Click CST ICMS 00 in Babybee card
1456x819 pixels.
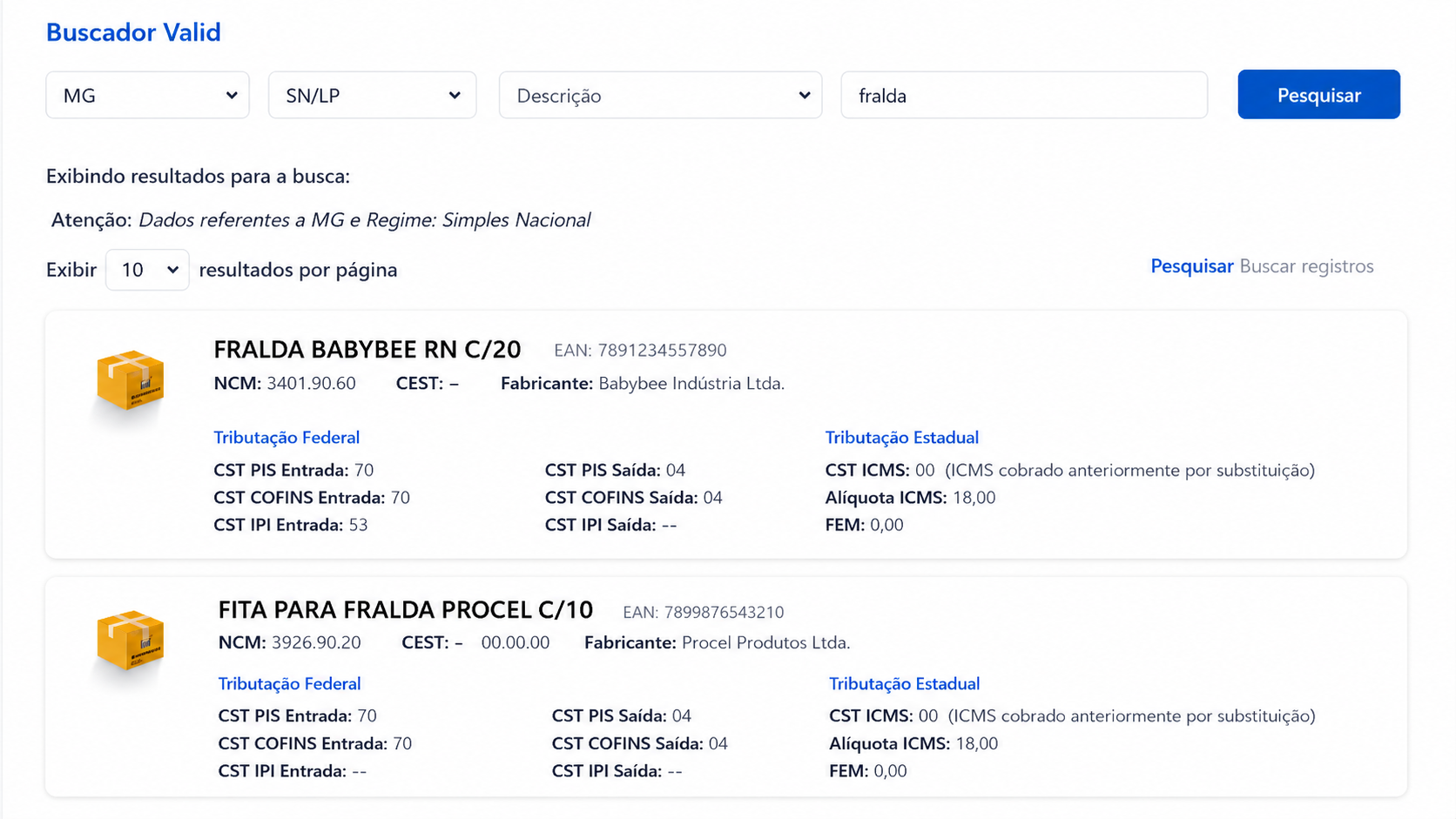coord(880,471)
